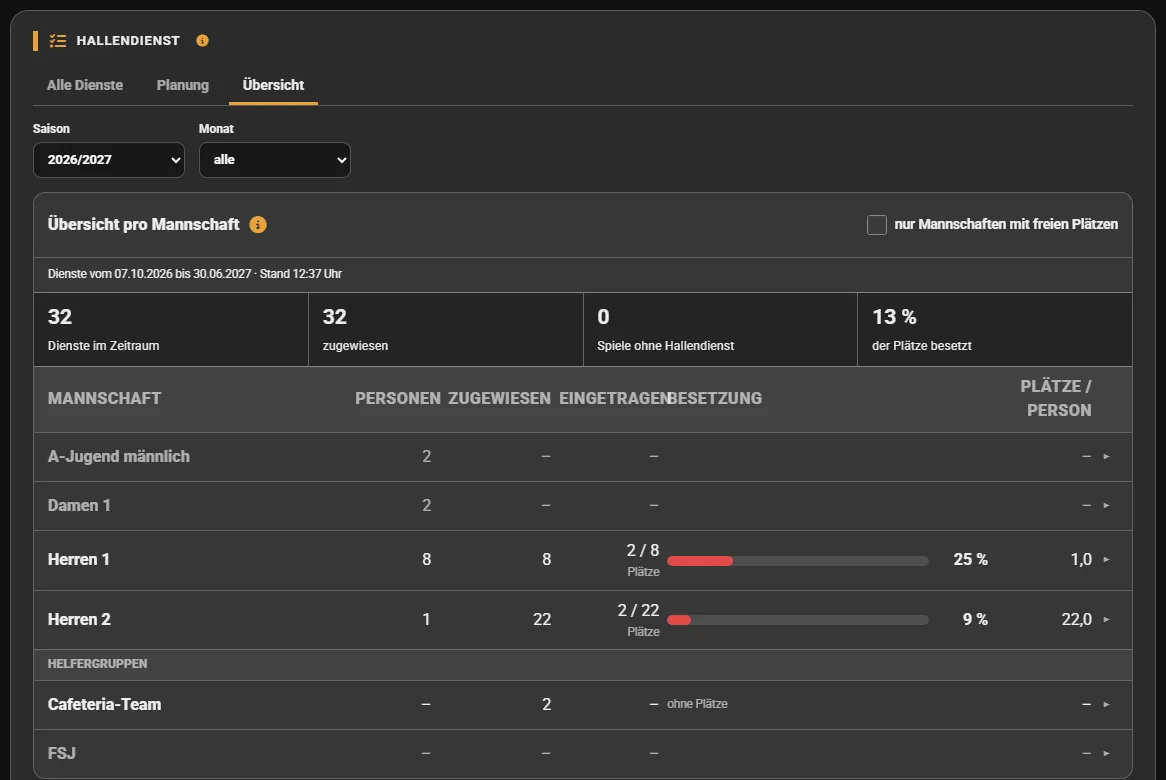The width and height of the screenshot is (1166, 780).
Task: Click the Cafeteria-Team helper group name
Action: (x=104, y=704)
